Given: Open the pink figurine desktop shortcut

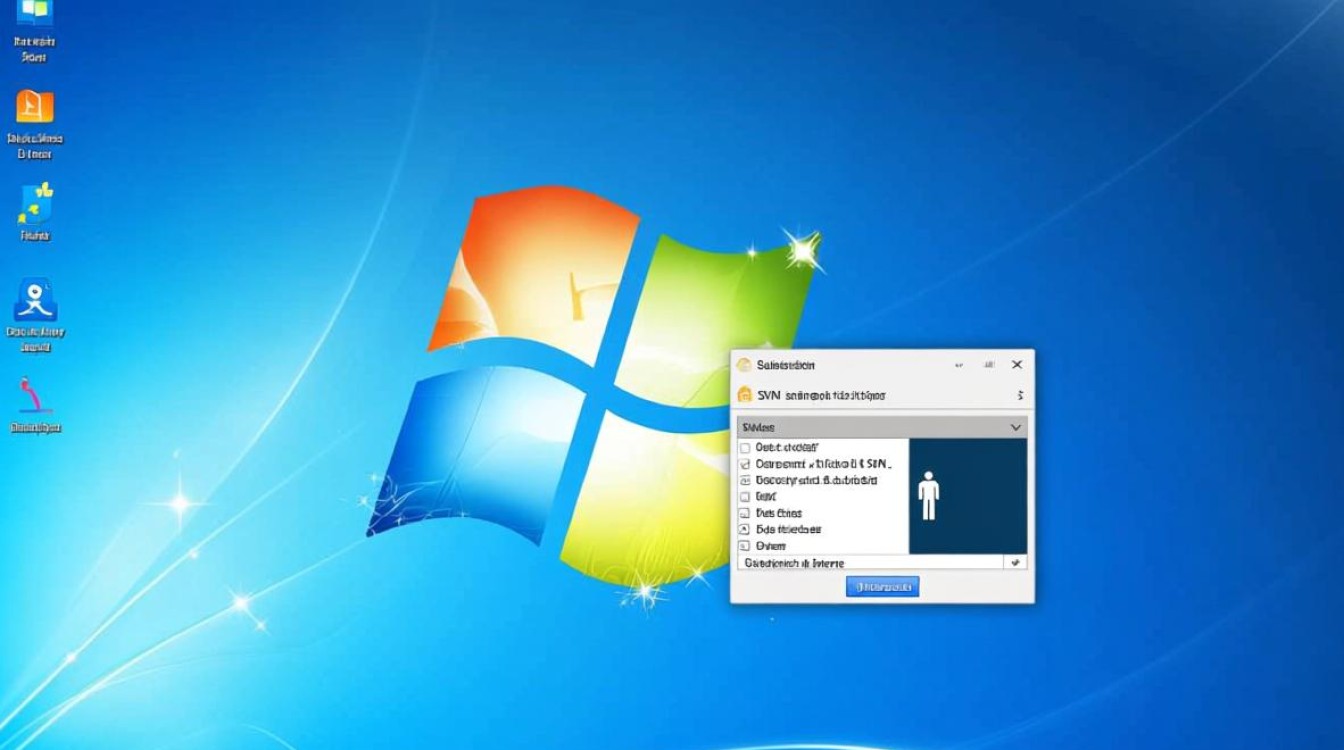Looking at the screenshot, I should [x=35, y=395].
